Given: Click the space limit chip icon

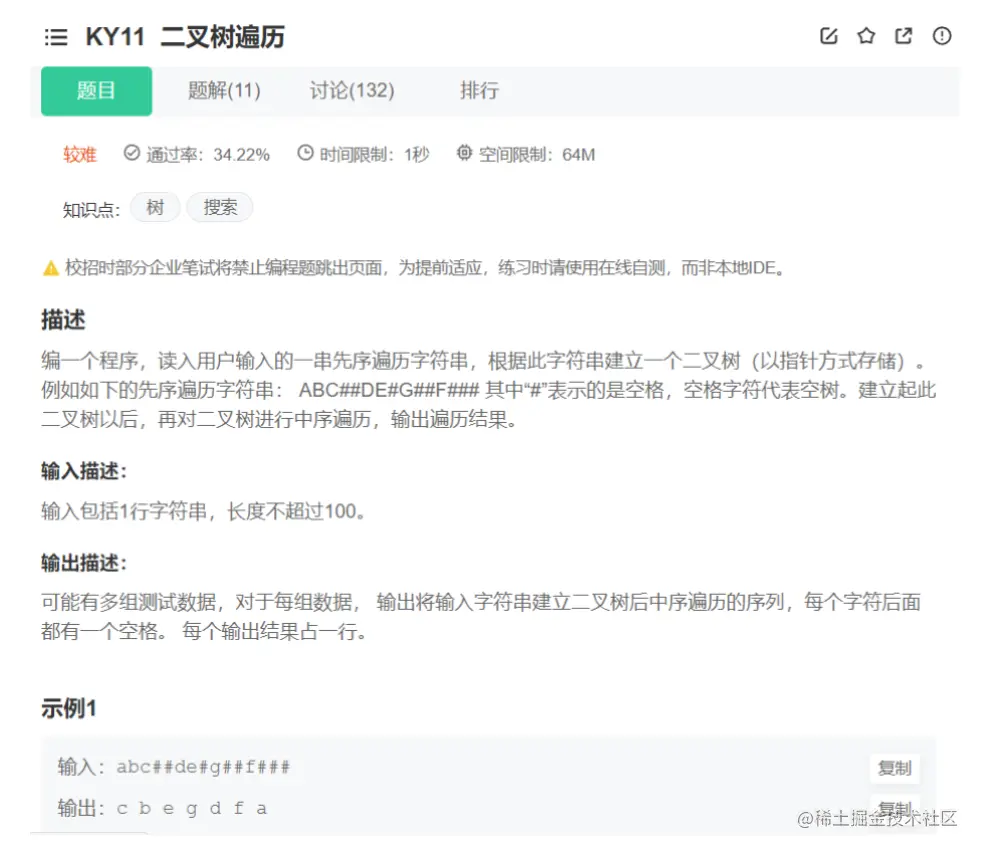Looking at the screenshot, I should [464, 153].
